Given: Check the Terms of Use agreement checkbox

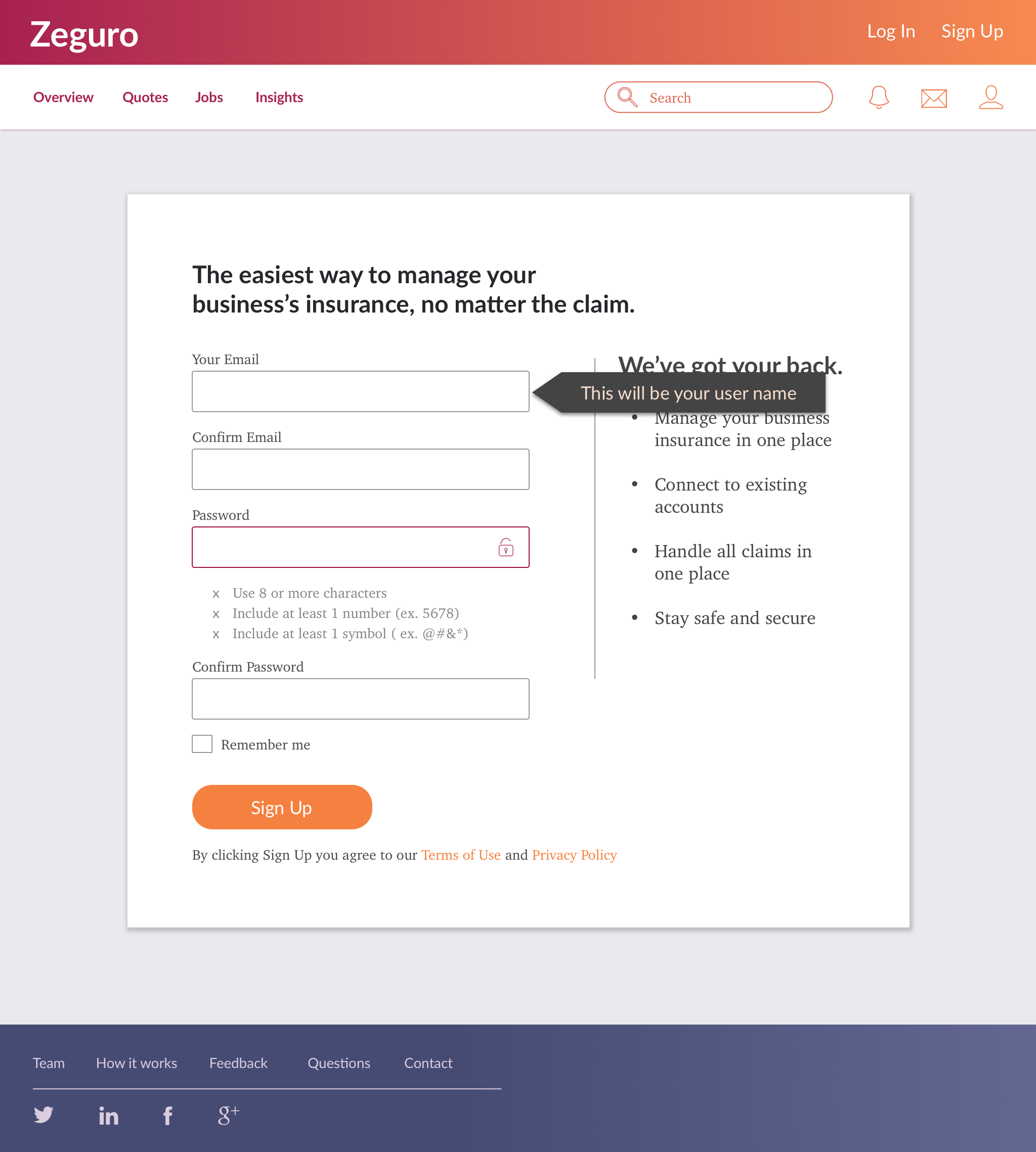Looking at the screenshot, I should (x=202, y=744).
